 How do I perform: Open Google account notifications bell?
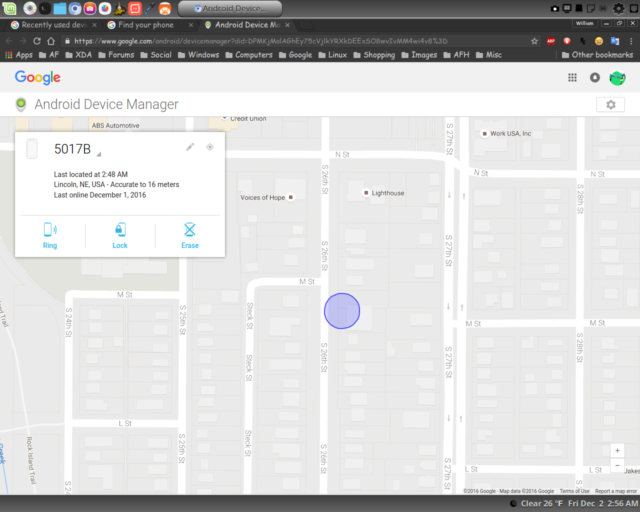click(x=595, y=78)
